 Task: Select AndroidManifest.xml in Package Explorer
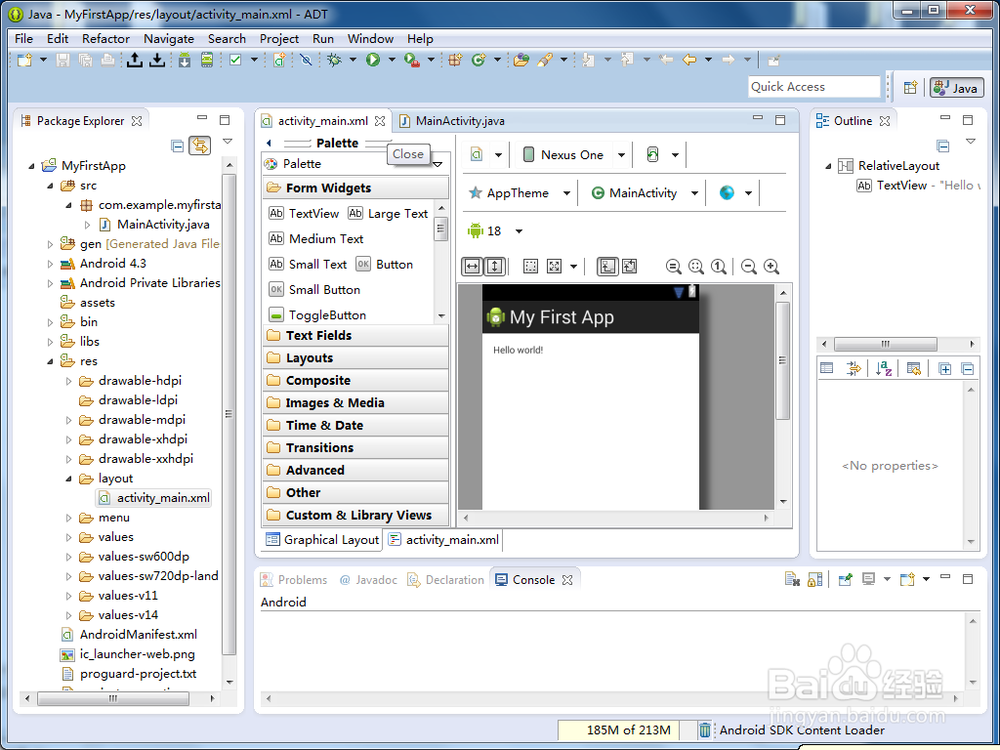[x=129, y=635]
